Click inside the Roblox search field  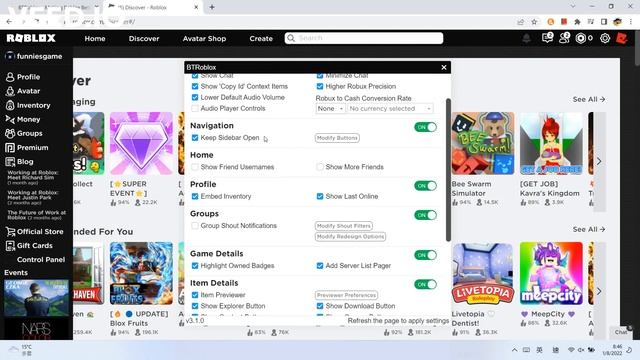coord(364,38)
